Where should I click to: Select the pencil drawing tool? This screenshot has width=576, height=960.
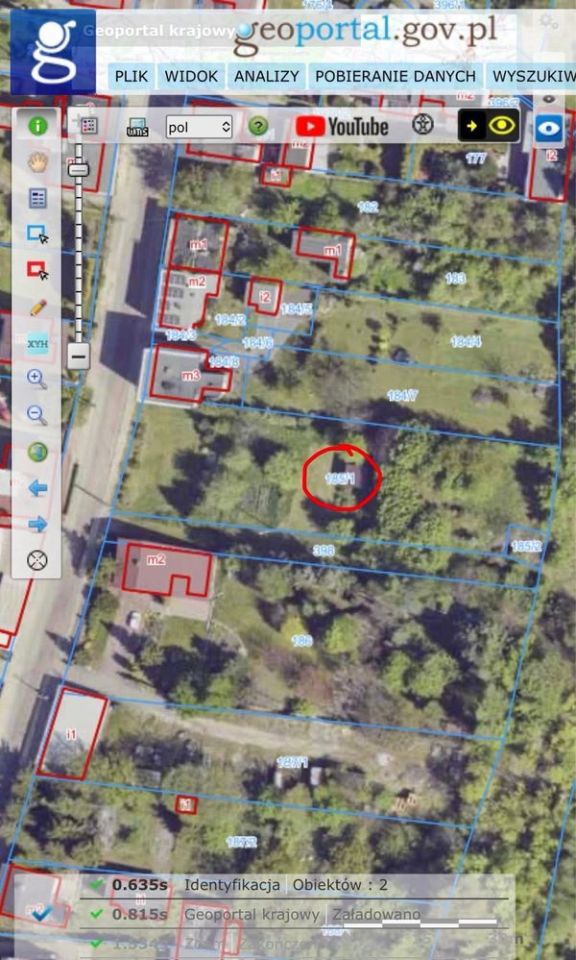pos(38,307)
